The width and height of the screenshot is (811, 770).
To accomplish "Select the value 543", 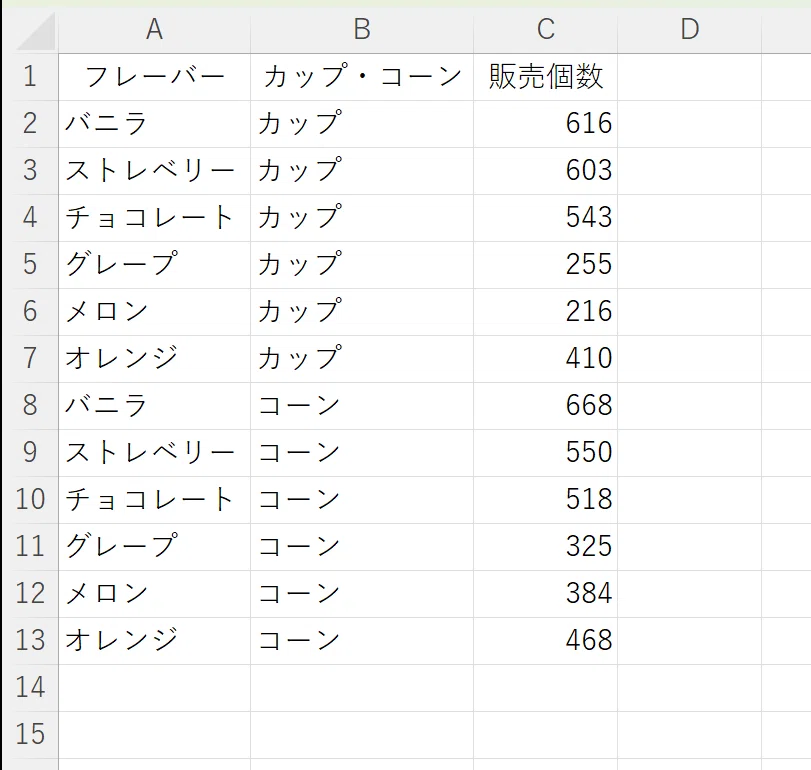I will (x=546, y=218).
